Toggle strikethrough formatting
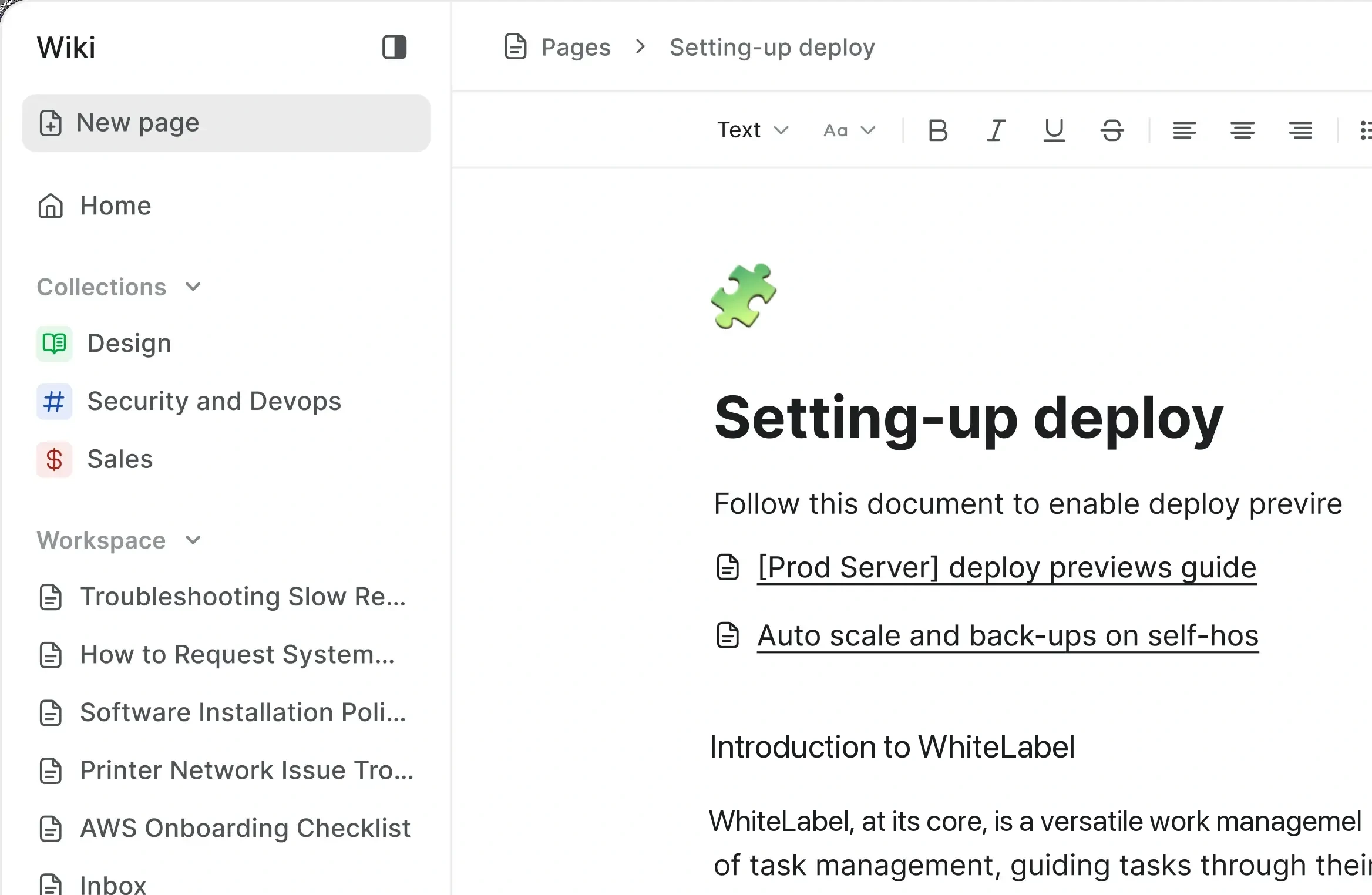The width and height of the screenshot is (1372, 895). coord(1112,130)
